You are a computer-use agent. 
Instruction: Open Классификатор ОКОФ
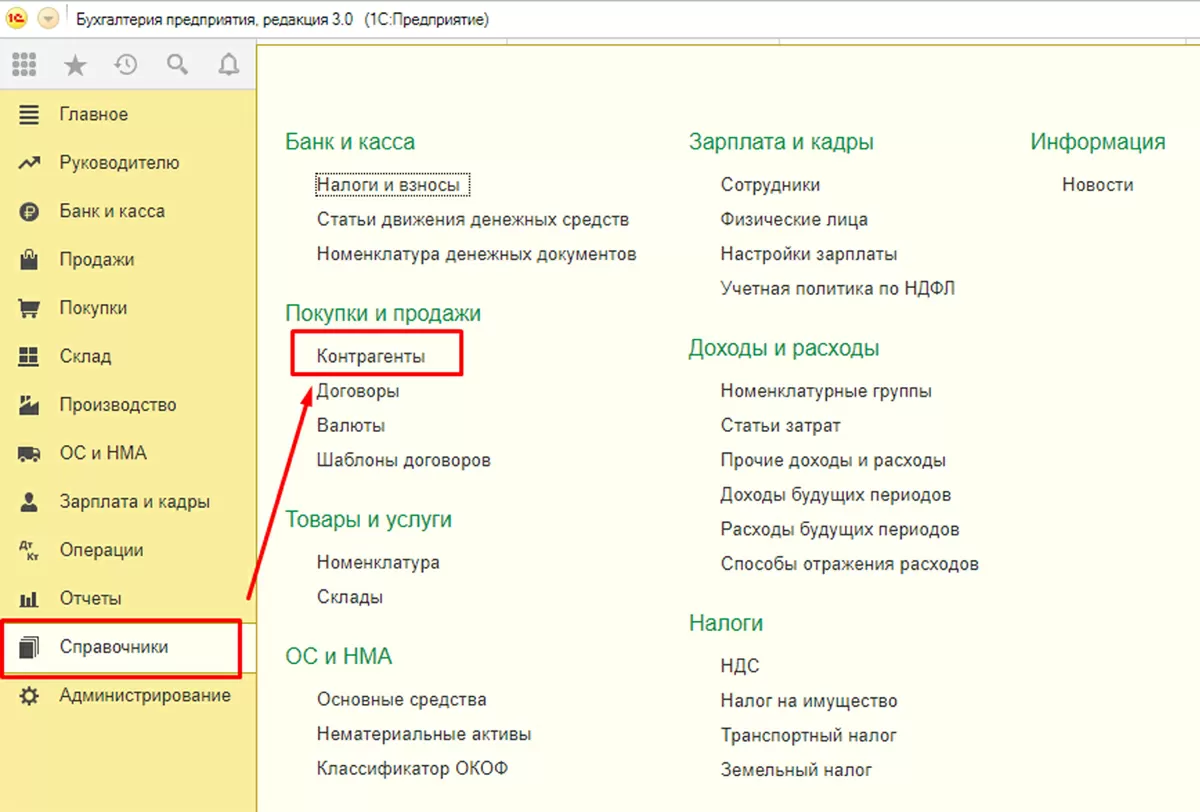tap(414, 769)
